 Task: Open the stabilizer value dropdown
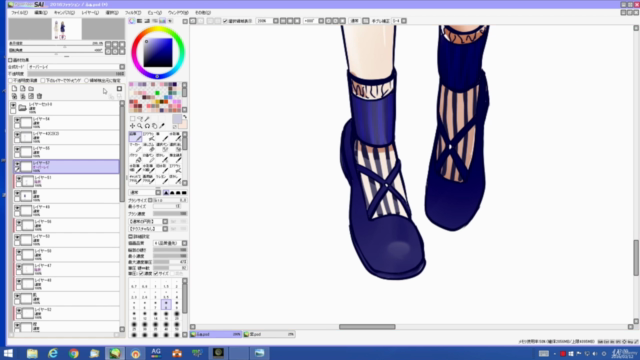point(404,21)
